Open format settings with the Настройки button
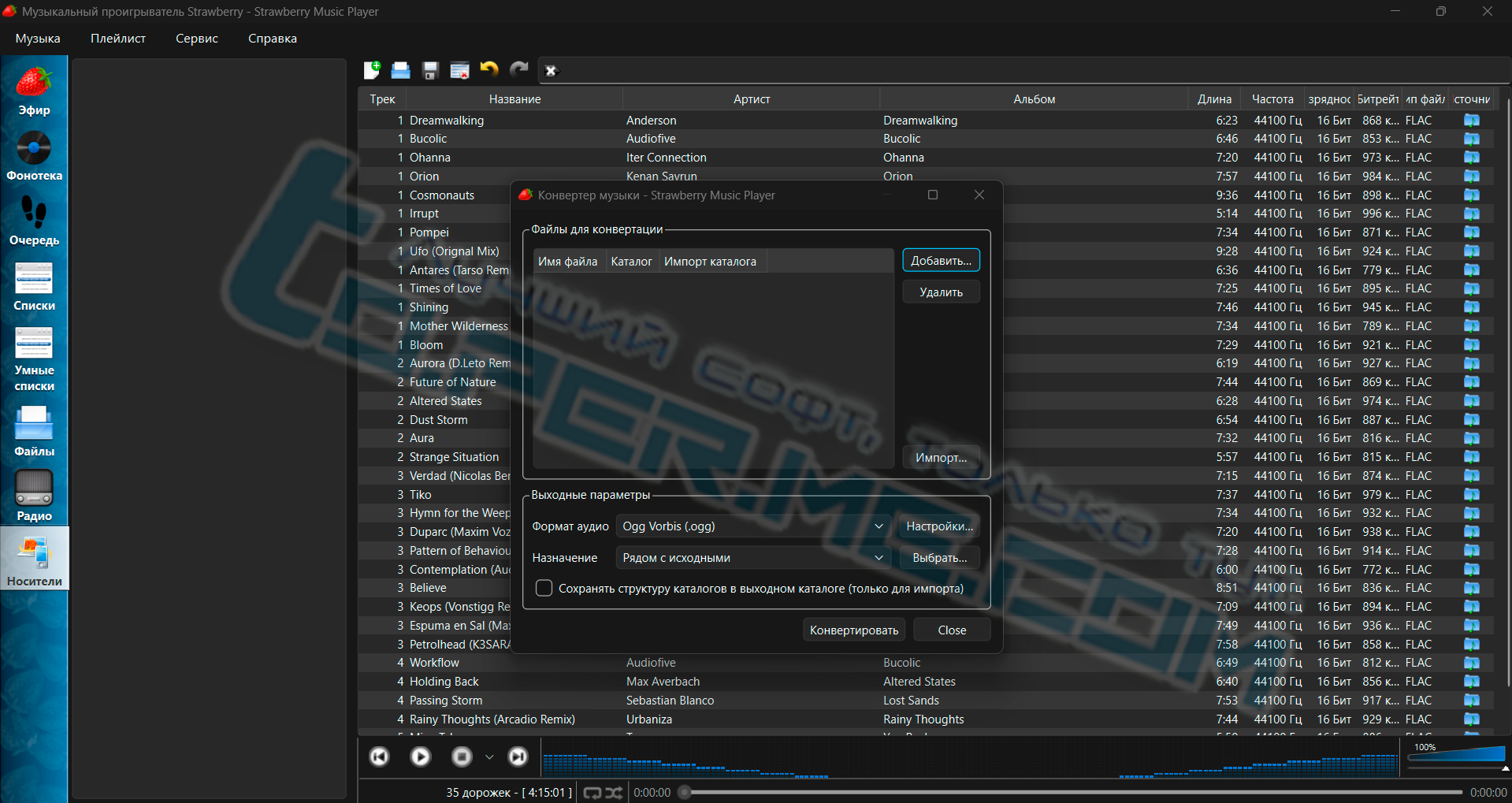The height and width of the screenshot is (803, 1512). [940, 526]
